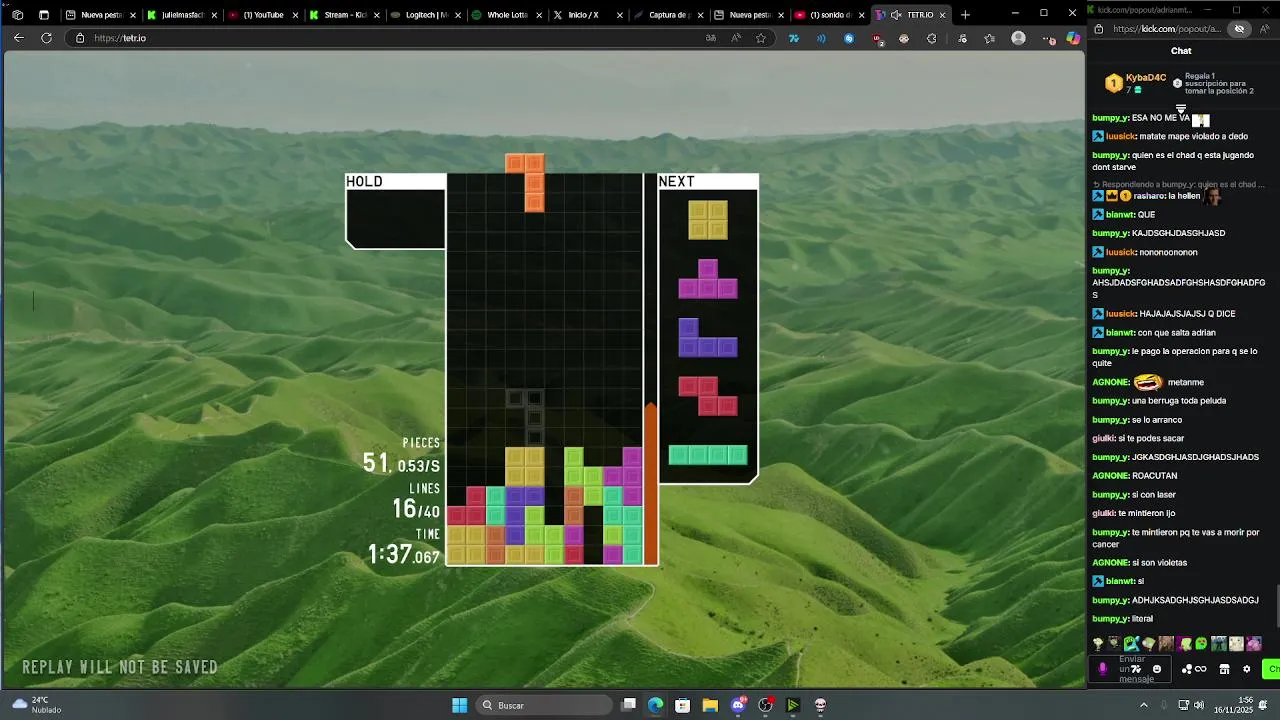Click AGNONE username beside 'metanme'
Viewport: 1280px width, 720px height.
(x=1110, y=382)
